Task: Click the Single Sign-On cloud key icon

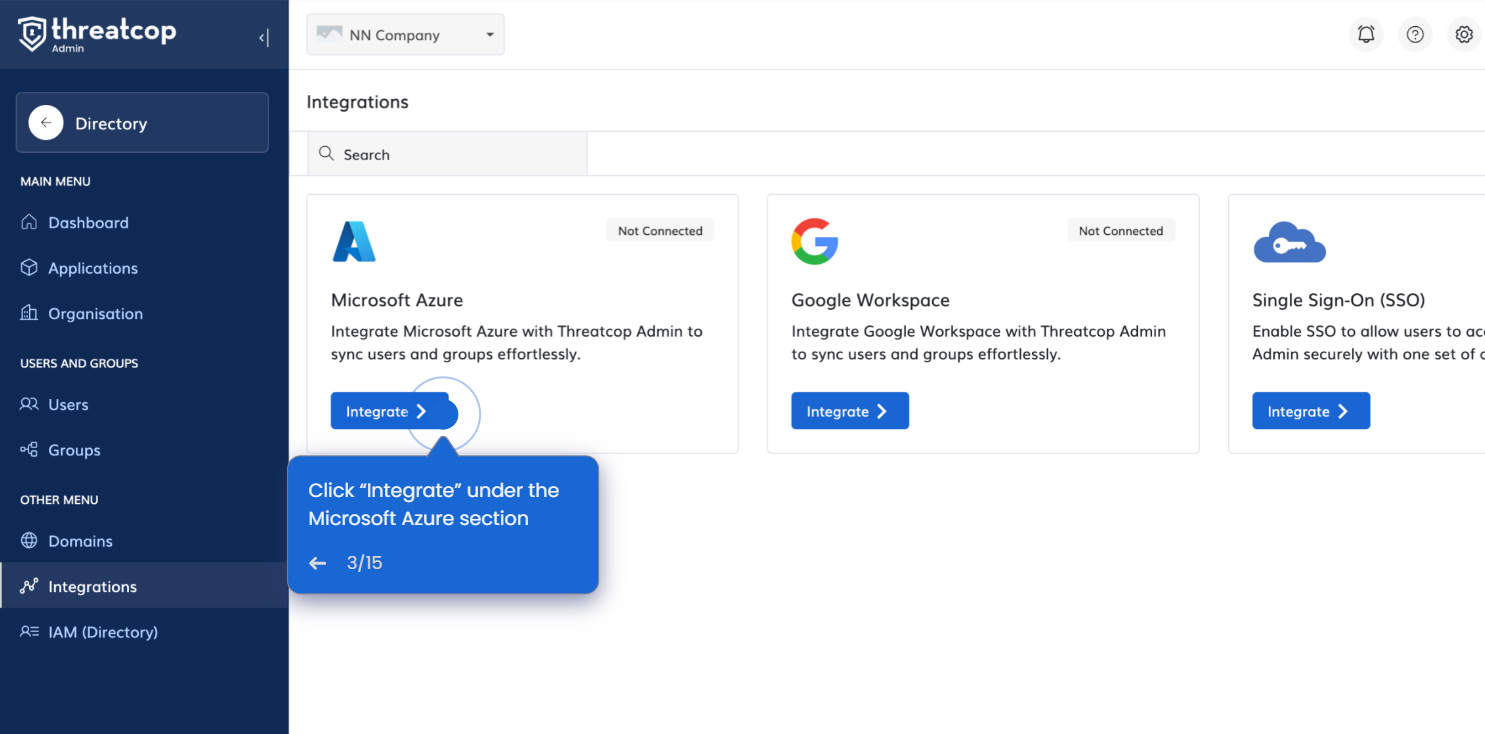Action: point(1289,243)
